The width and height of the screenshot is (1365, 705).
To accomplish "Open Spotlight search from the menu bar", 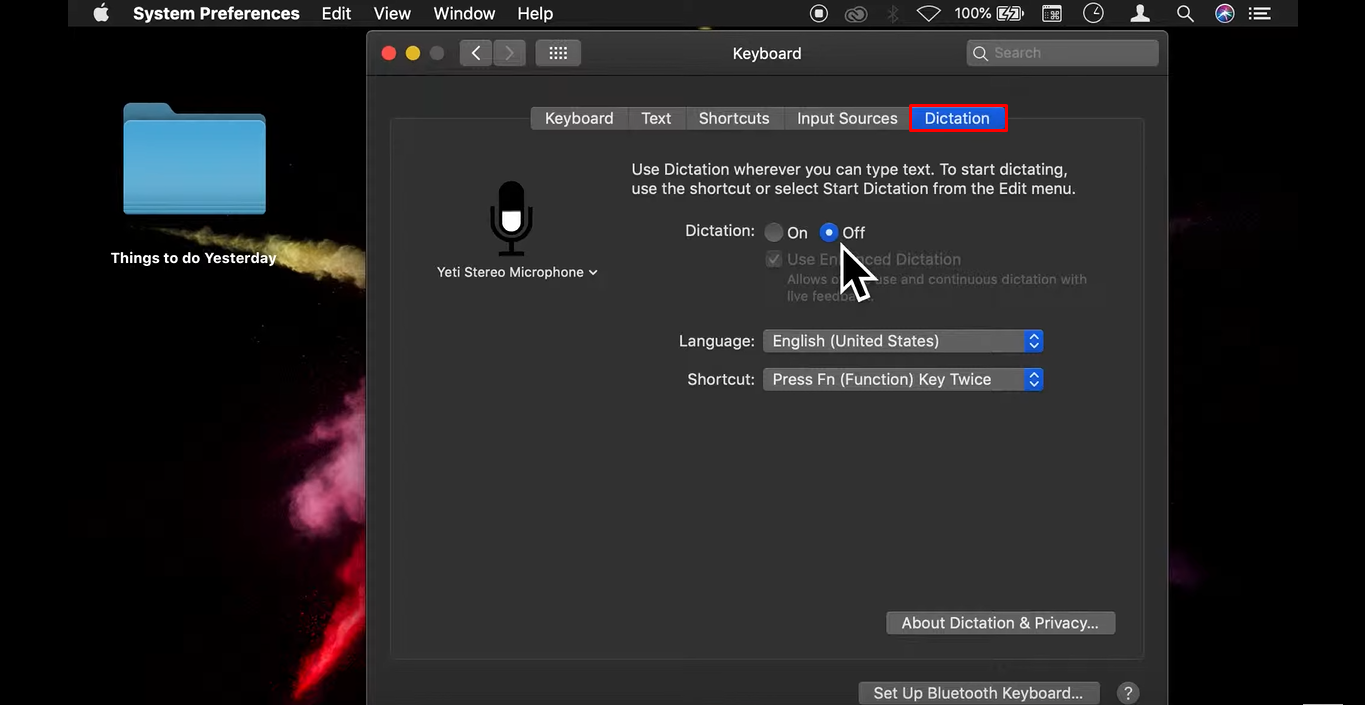I will (1184, 13).
